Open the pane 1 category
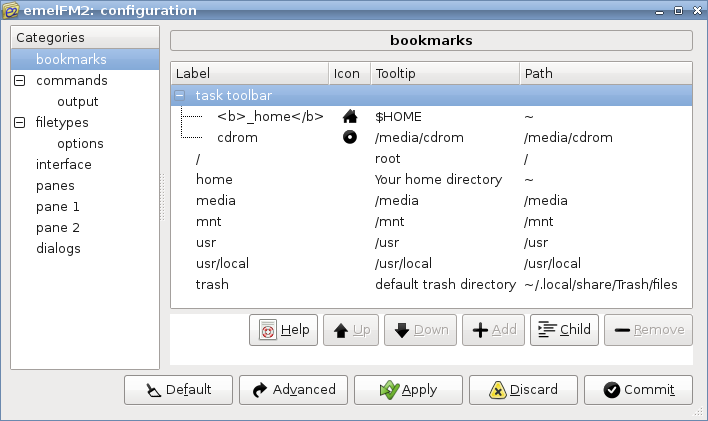 (58, 207)
